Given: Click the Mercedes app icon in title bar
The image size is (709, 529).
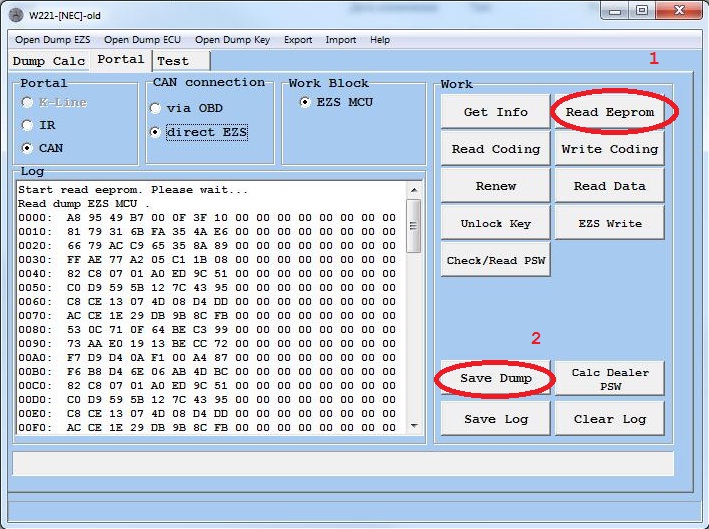Looking at the screenshot, I should pyautogui.click(x=16, y=15).
